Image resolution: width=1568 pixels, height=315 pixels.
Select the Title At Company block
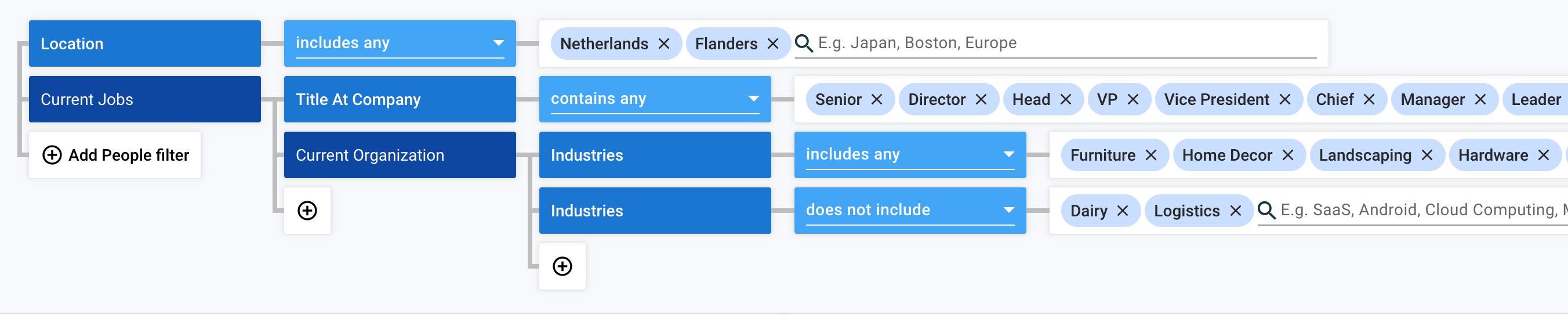[400, 99]
